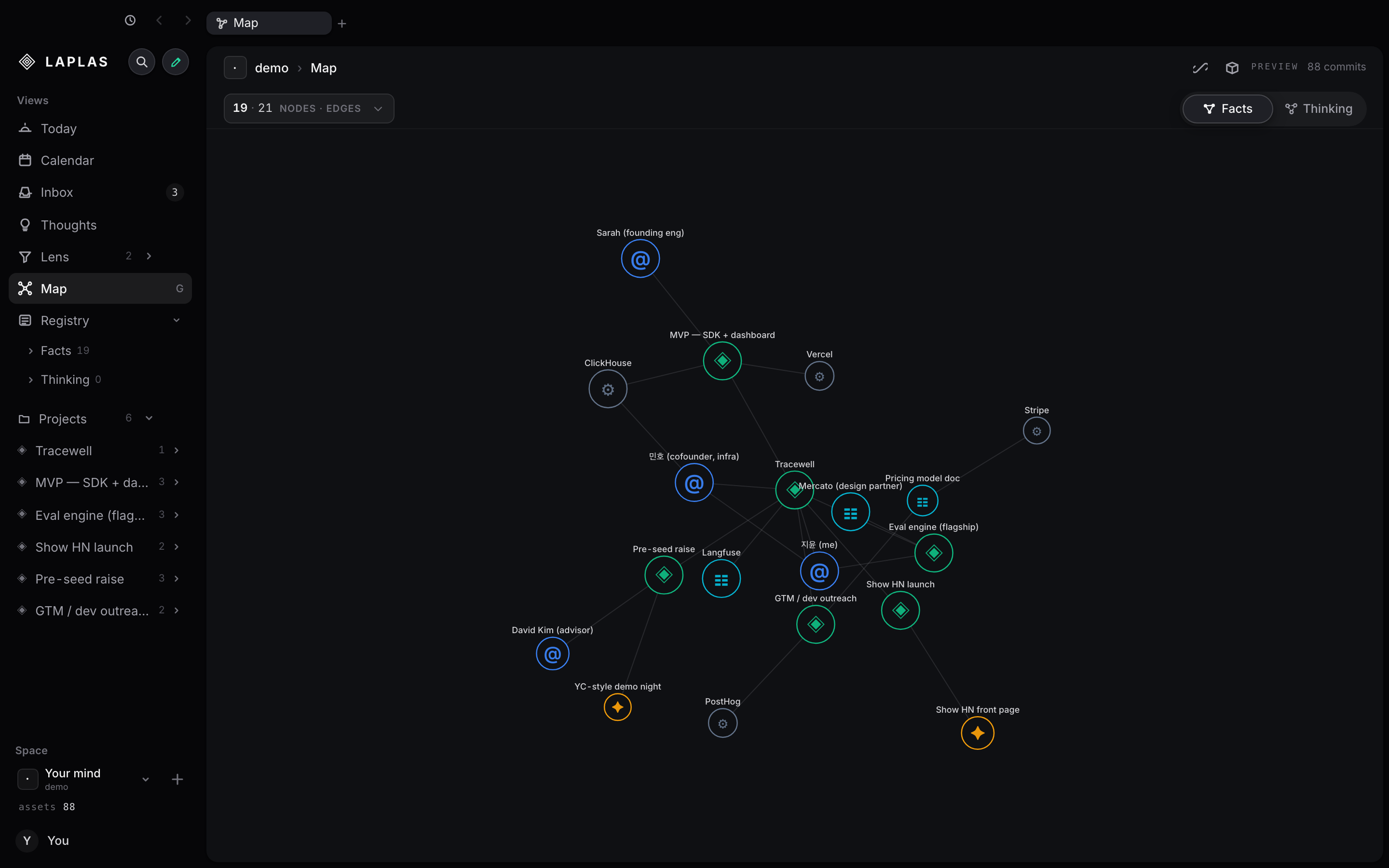Add a new space with plus
Image resolution: width=1389 pixels, height=868 pixels.
177,779
